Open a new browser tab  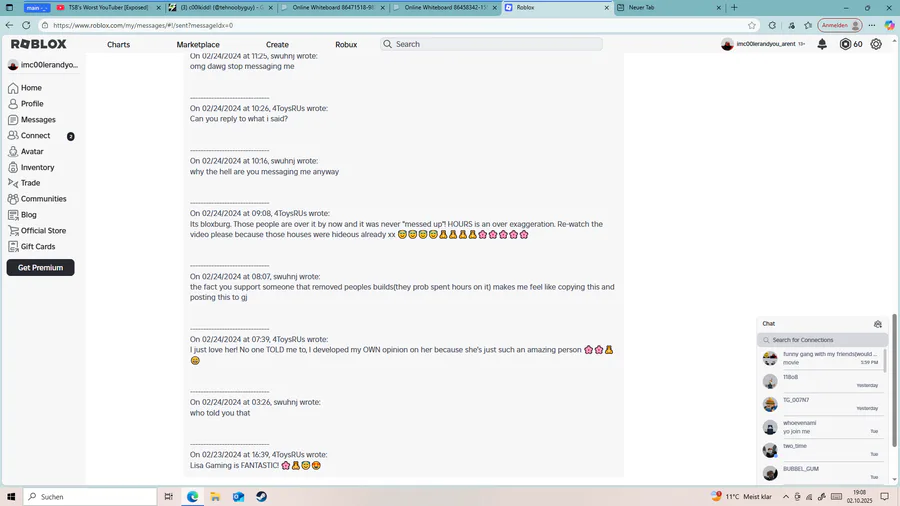734,7
